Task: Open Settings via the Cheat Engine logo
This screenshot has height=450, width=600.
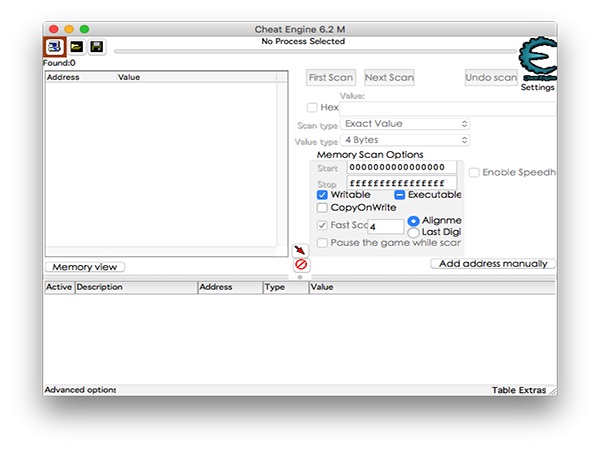Action: click(538, 58)
